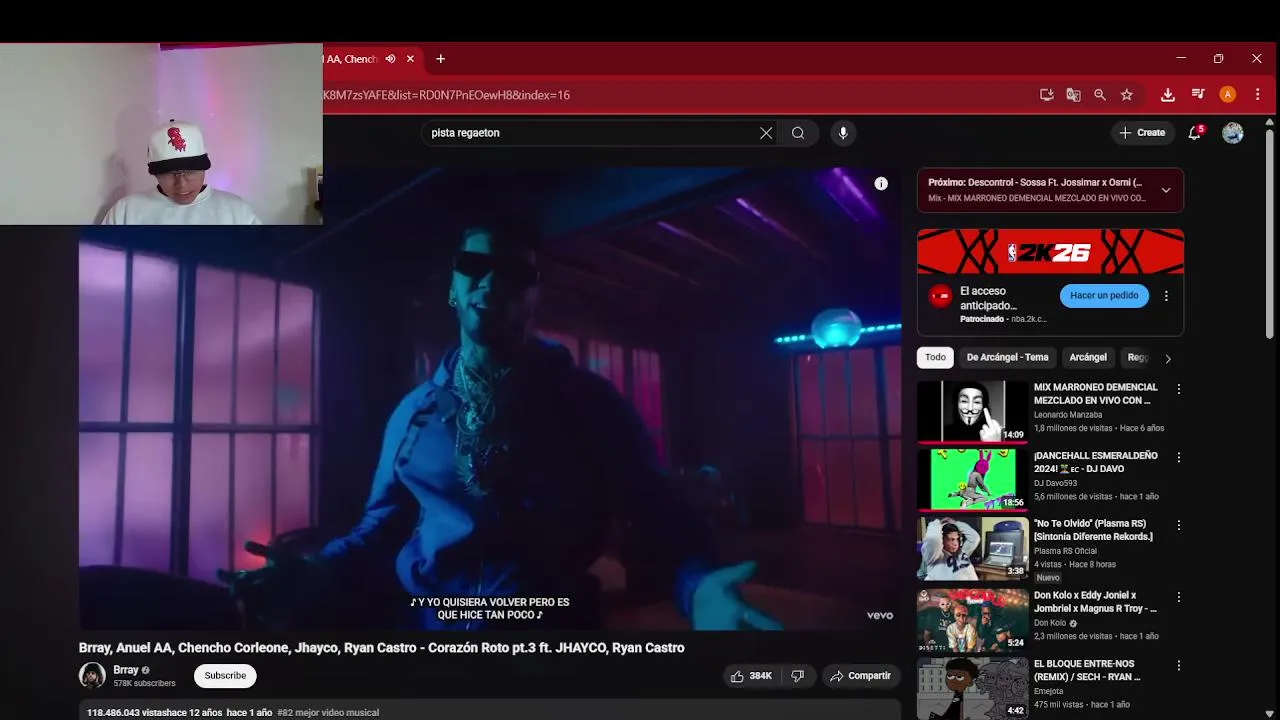Open menu for Don Kolo video

click(x=1179, y=597)
